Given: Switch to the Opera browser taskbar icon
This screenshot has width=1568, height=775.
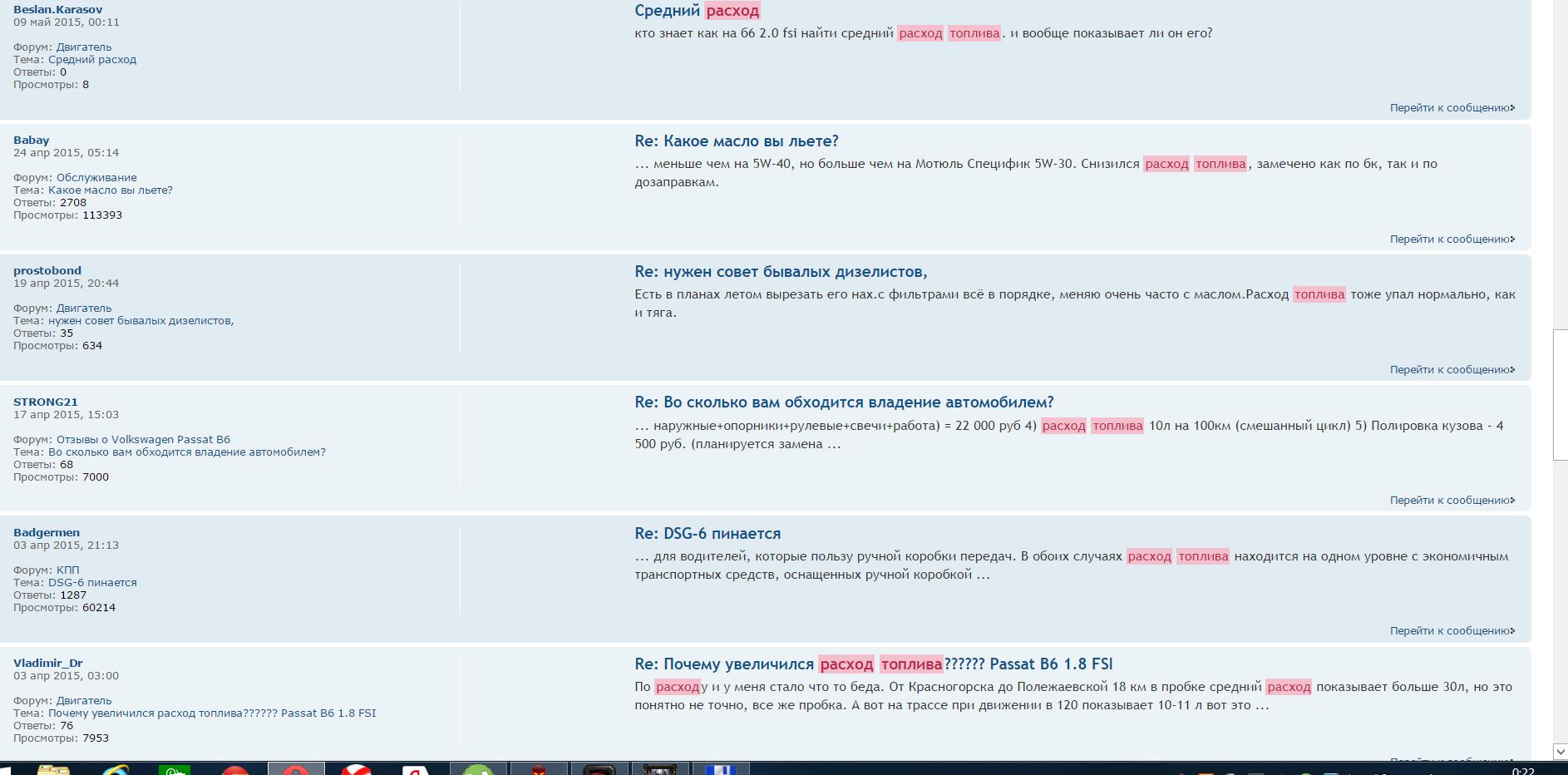Looking at the screenshot, I should 295,769.
